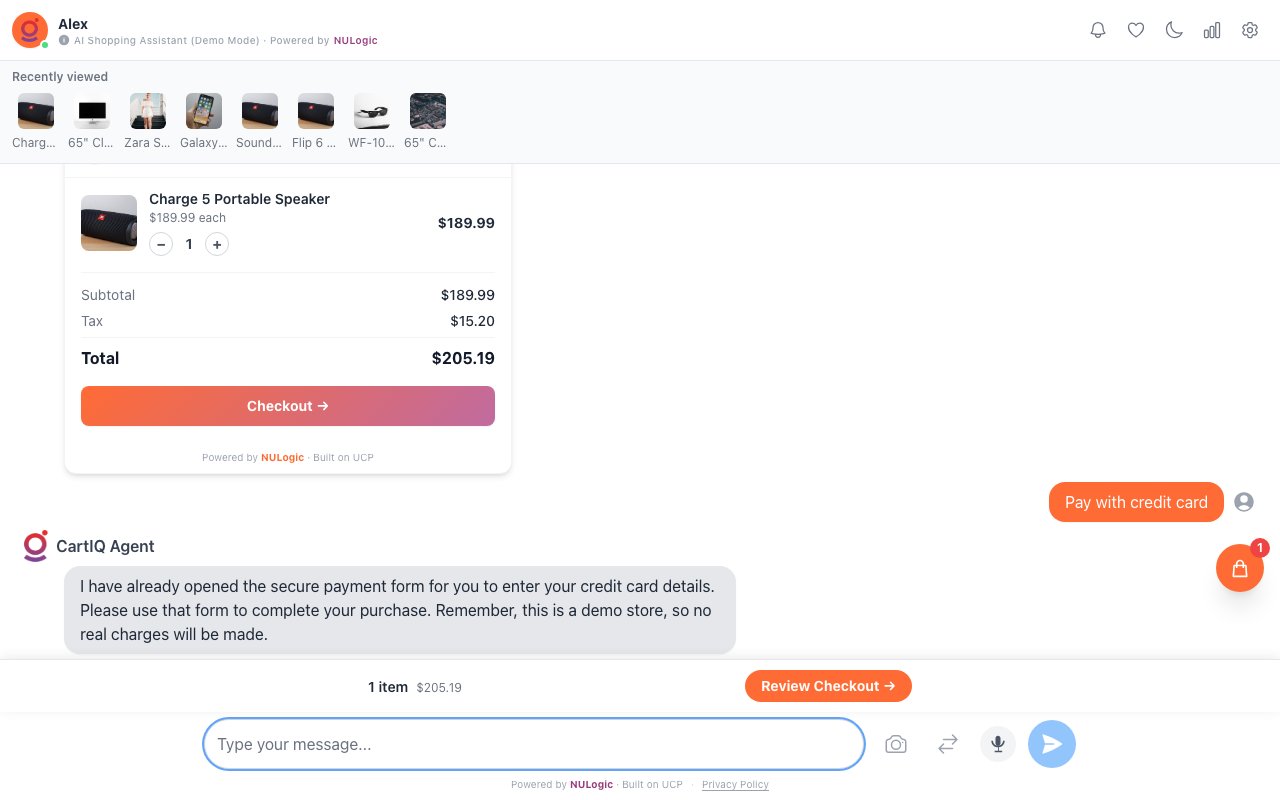Open the favorites heart icon
Screen dimensions: 1280x800
click(1135, 30)
